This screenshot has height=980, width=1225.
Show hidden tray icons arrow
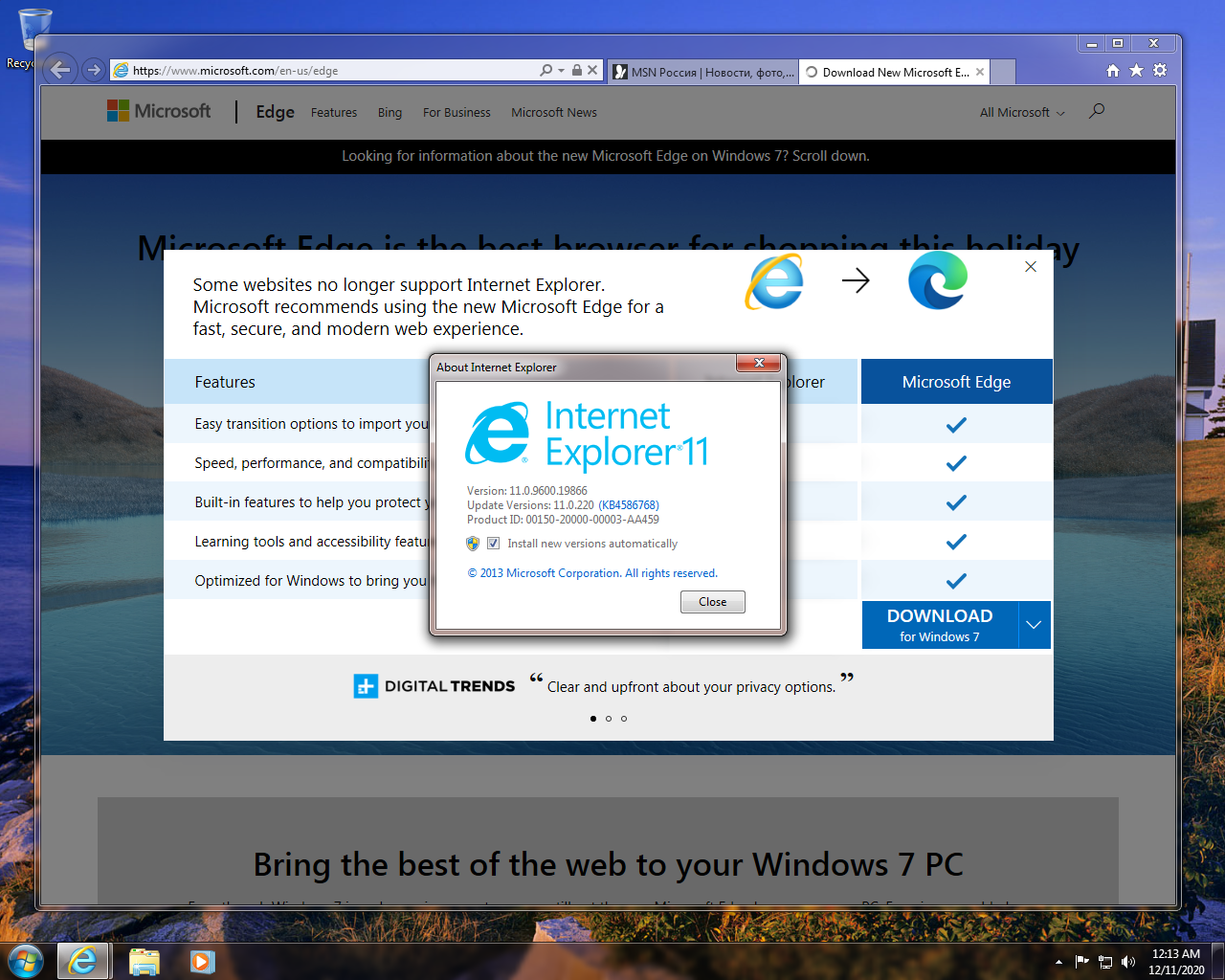pyautogui.click(x=1058, y=962)
